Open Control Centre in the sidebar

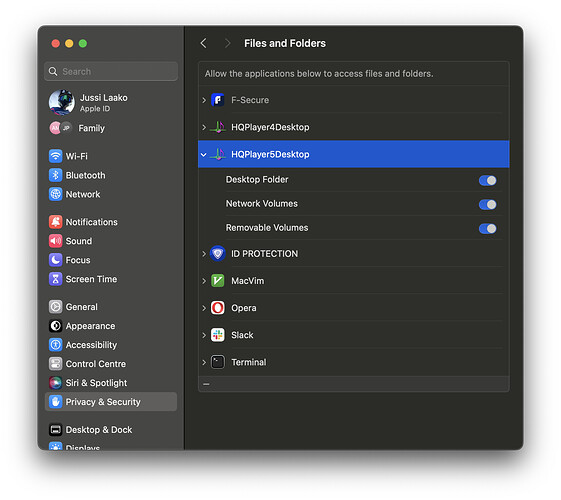(x=111, y=364)
